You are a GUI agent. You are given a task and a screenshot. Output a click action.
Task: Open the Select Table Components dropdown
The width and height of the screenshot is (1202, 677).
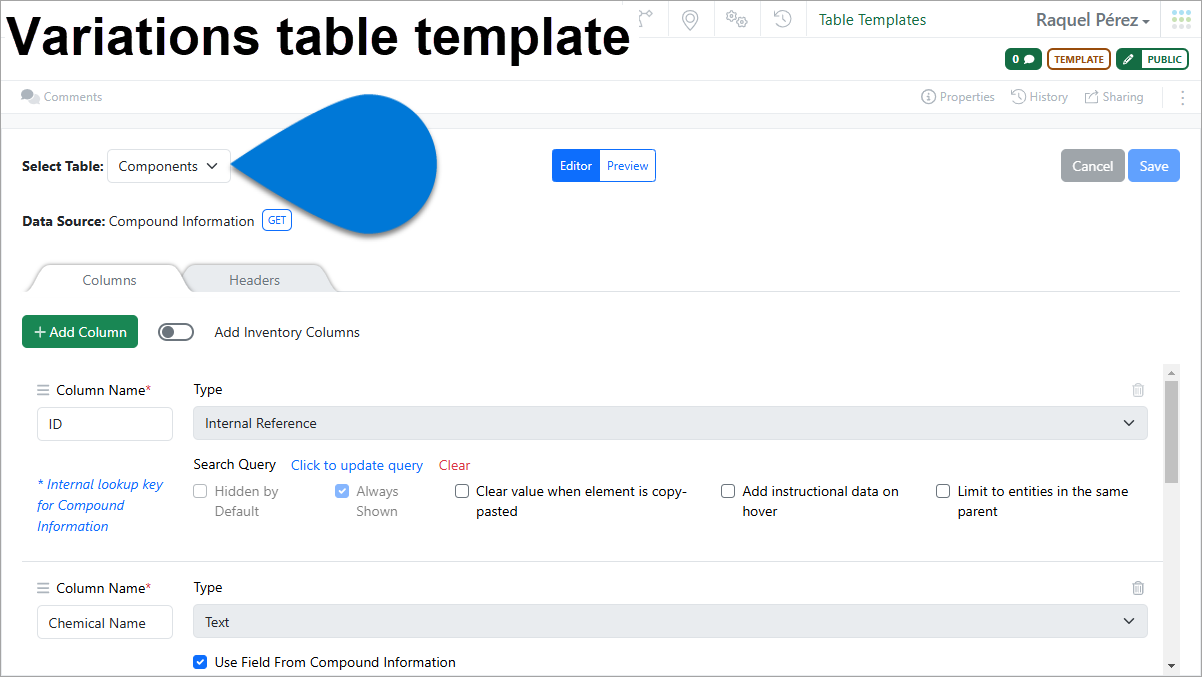168,165
